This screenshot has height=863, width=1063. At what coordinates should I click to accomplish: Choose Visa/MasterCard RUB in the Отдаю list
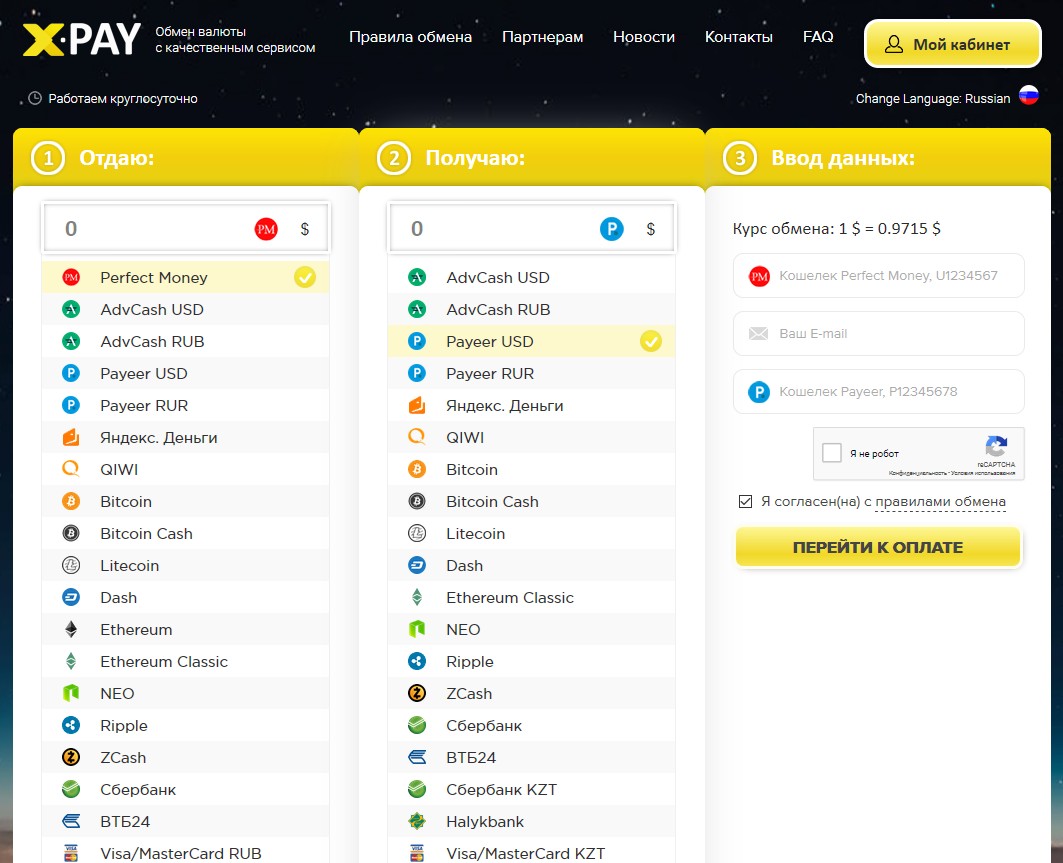tap(180, 853)
